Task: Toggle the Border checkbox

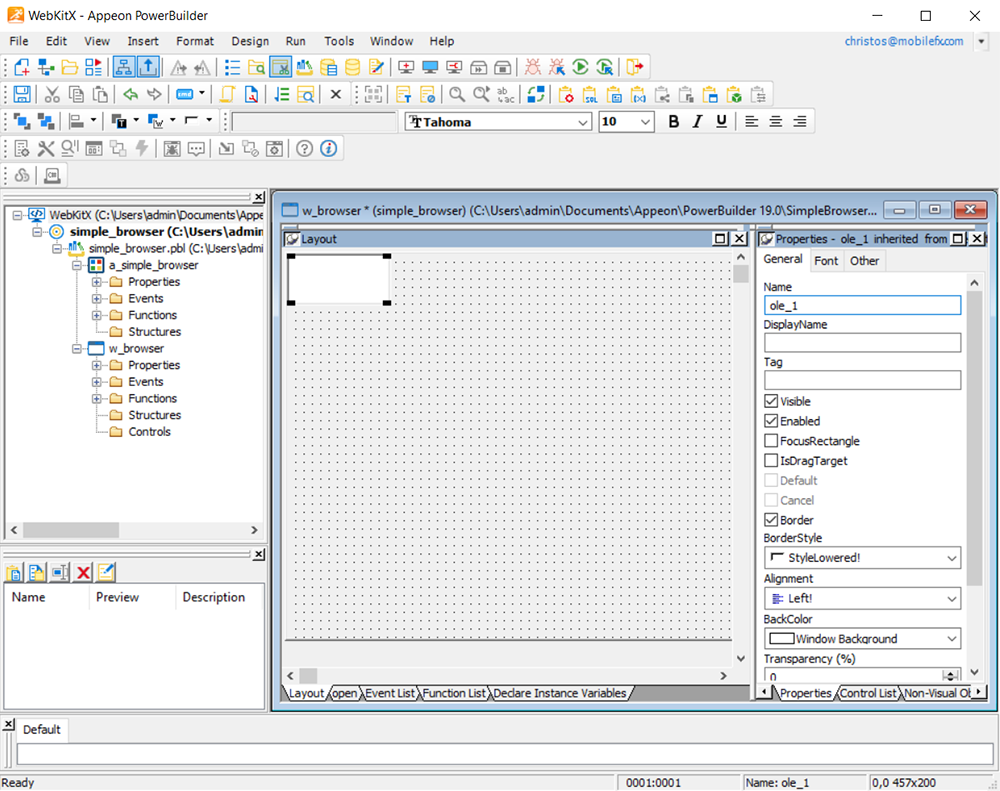Action: tap(771, 520)
